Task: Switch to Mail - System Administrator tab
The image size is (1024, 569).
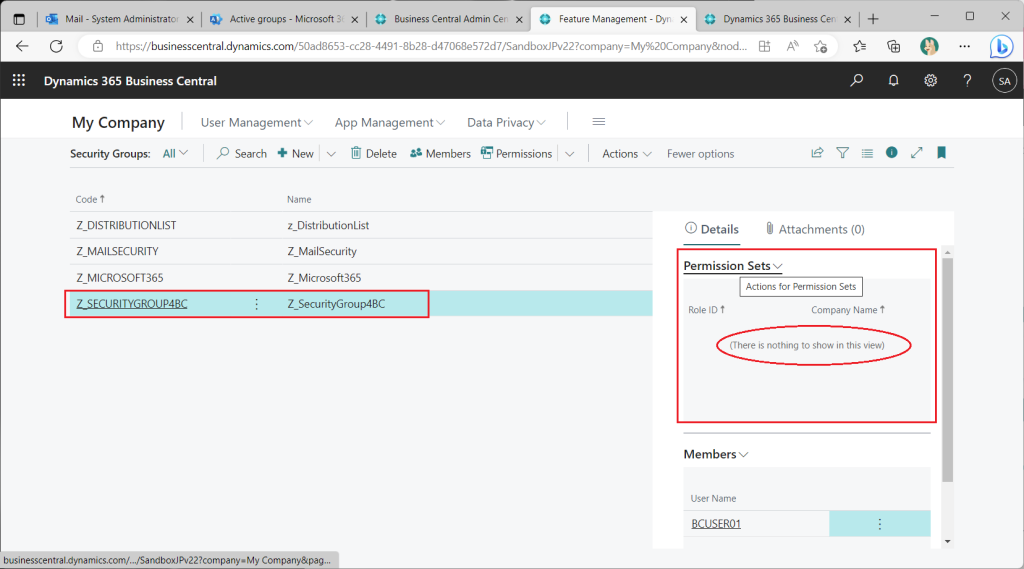Action: click(x=120, y=19)
